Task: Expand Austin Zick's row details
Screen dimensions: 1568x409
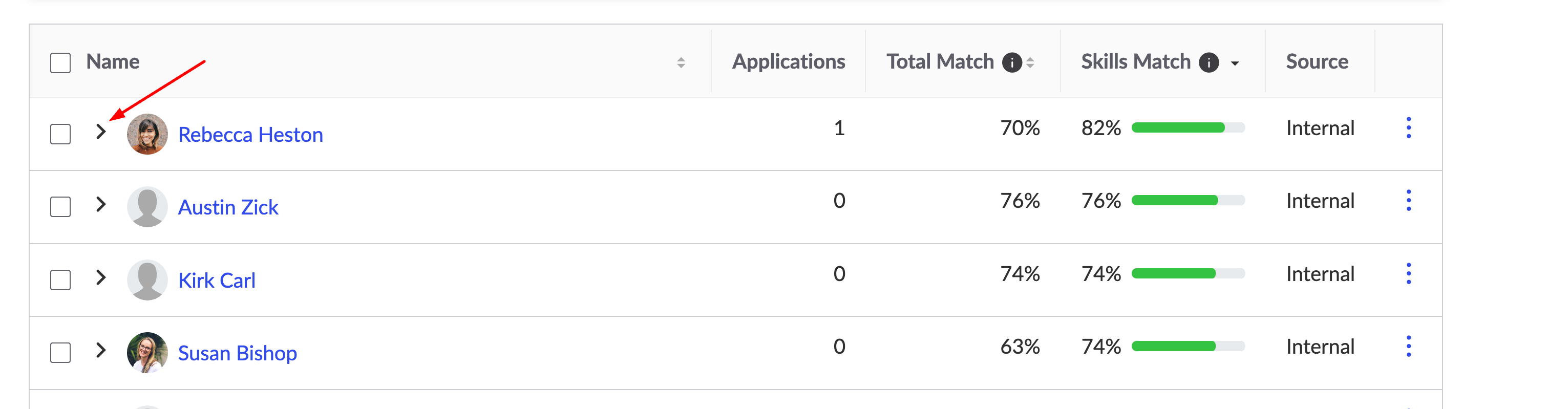Action: 101,205
